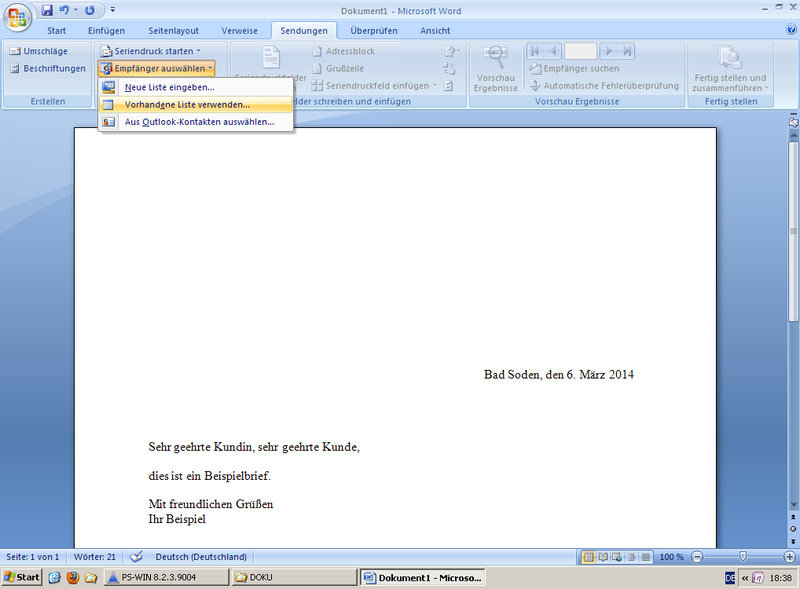Image resolution: width=800 pixels, height=589 pixels.
Task: Customize the Quick Access Toolbar dropdown
Action: click(x=113, y=10)
